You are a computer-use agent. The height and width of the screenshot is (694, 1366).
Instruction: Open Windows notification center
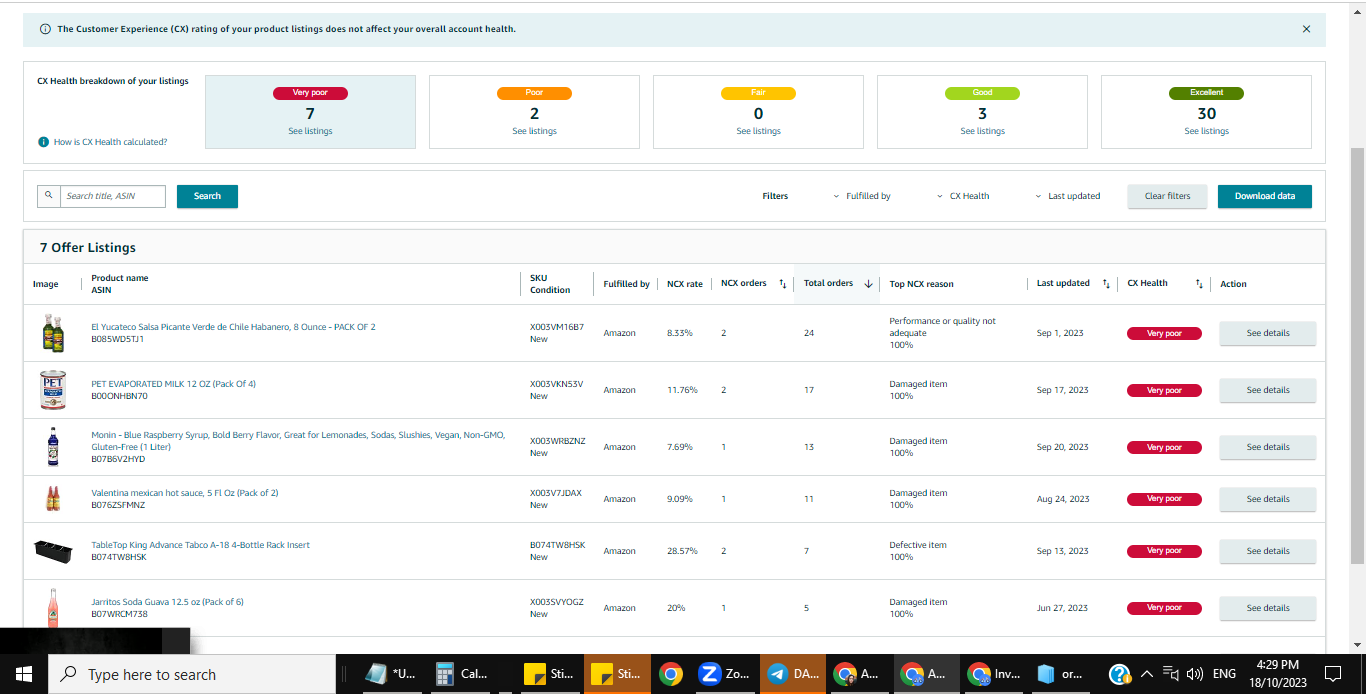click(x=1333, y=674)
